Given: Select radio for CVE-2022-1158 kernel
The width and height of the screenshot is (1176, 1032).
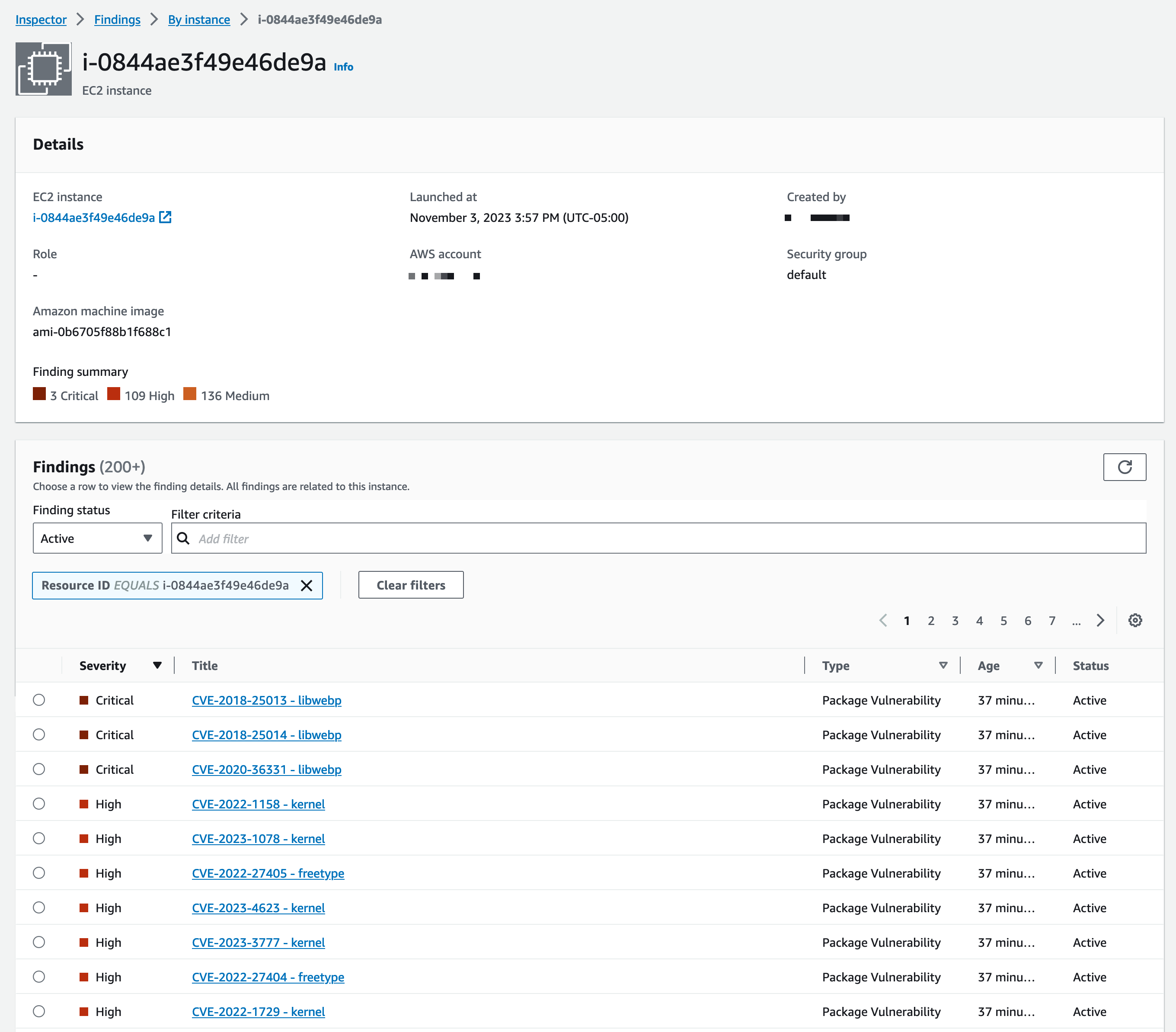Looking at the screenshot, I should pos(39,804).
